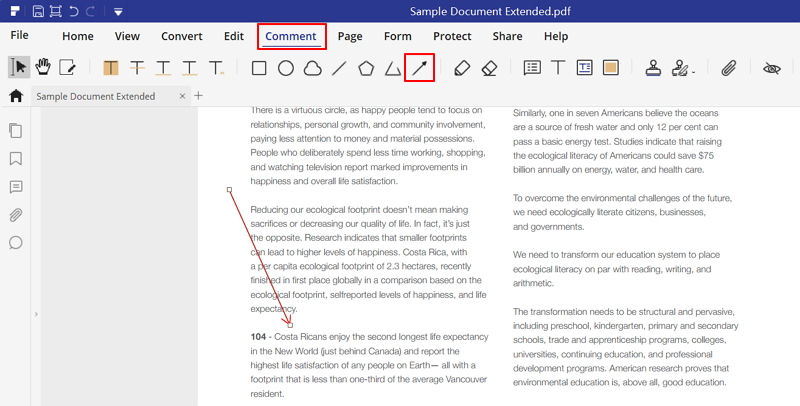
Task: Select the Pencil drawing tool
Action: tap(462, 68)
